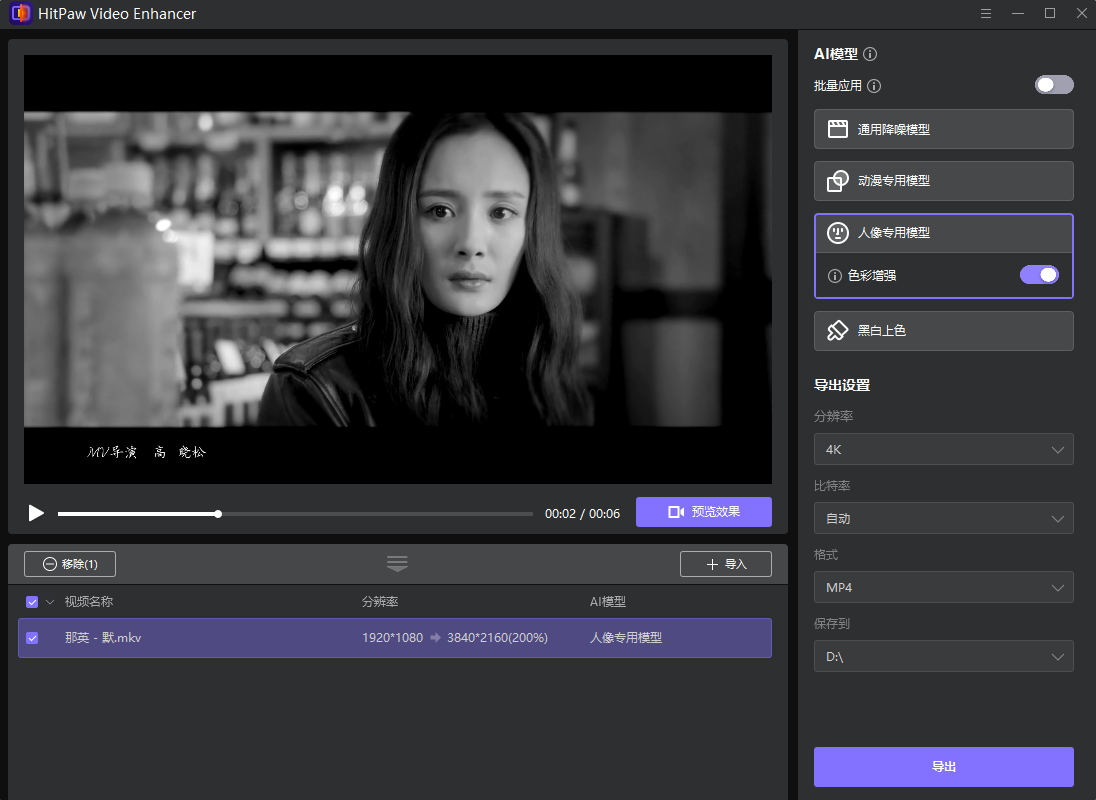
Task: Click the 比特率 label
Action: [x=832, y=486]
